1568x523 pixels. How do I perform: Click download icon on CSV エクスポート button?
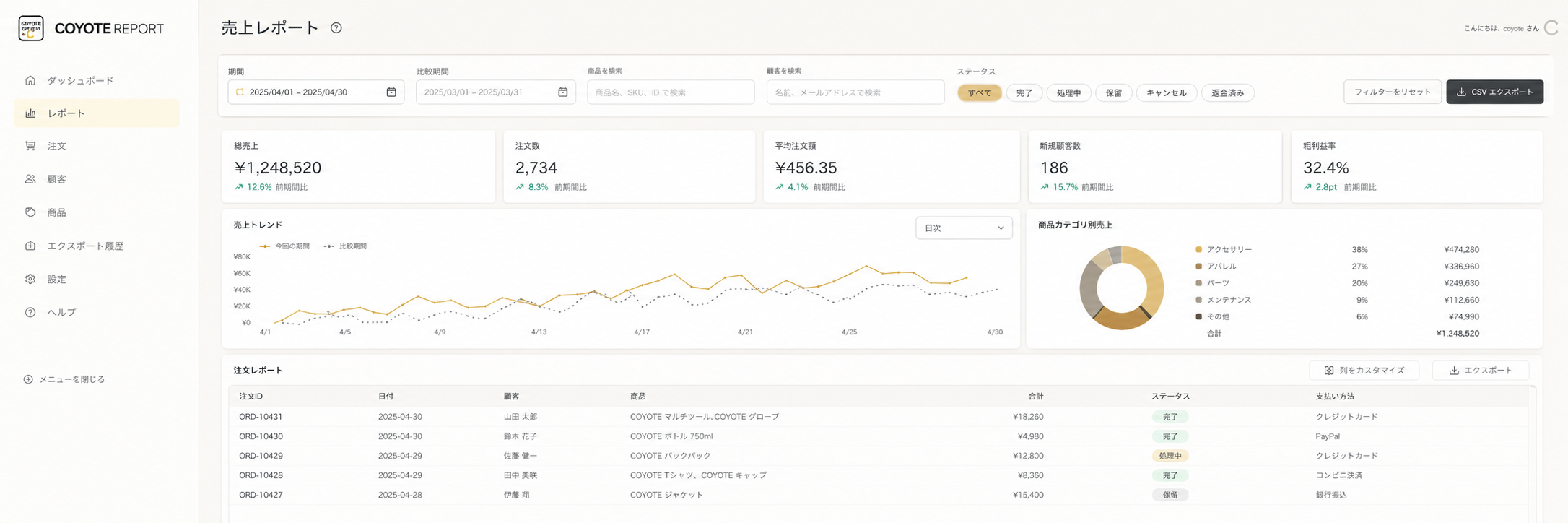pos(1461,92)
